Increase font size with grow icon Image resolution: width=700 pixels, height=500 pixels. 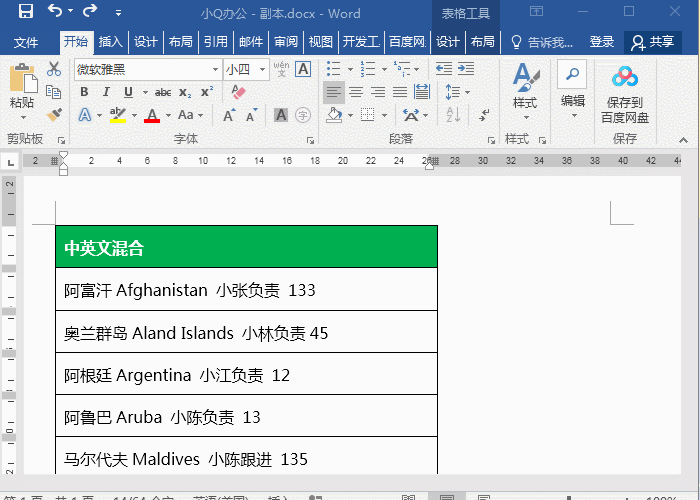tap(229, 115)
